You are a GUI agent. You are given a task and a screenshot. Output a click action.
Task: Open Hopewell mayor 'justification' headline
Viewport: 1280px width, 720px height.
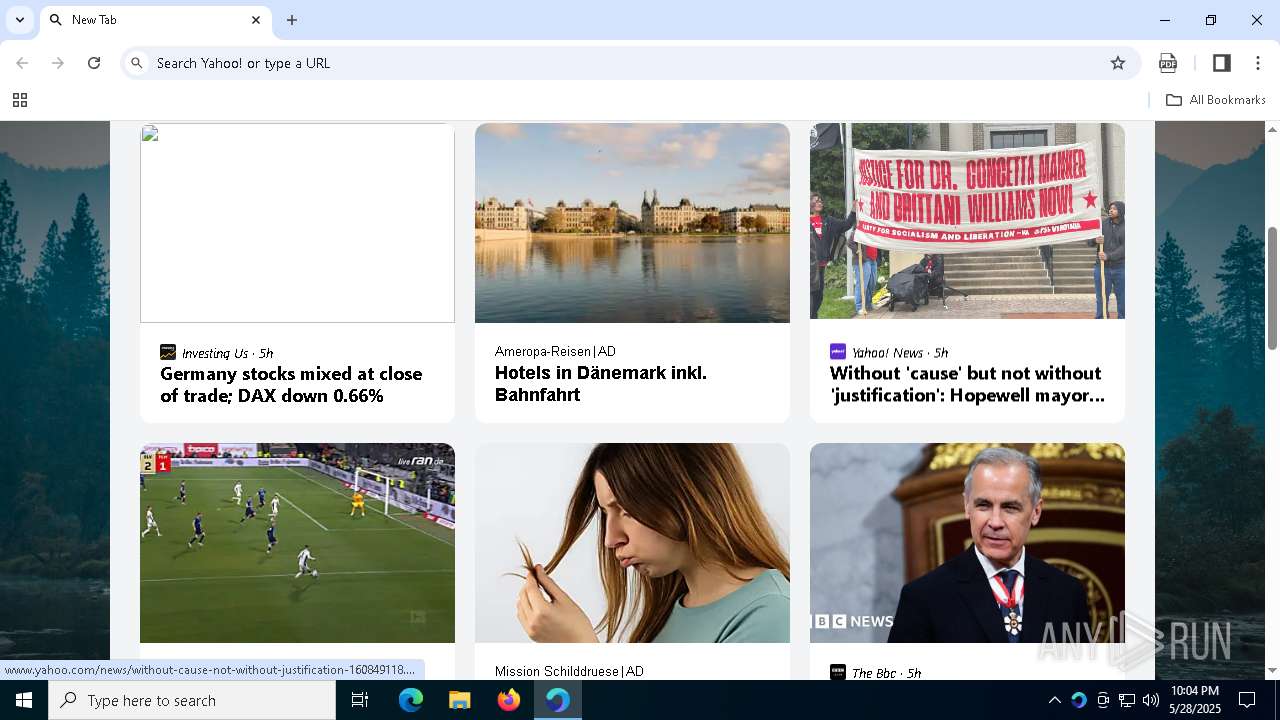(x=967, y=384)
